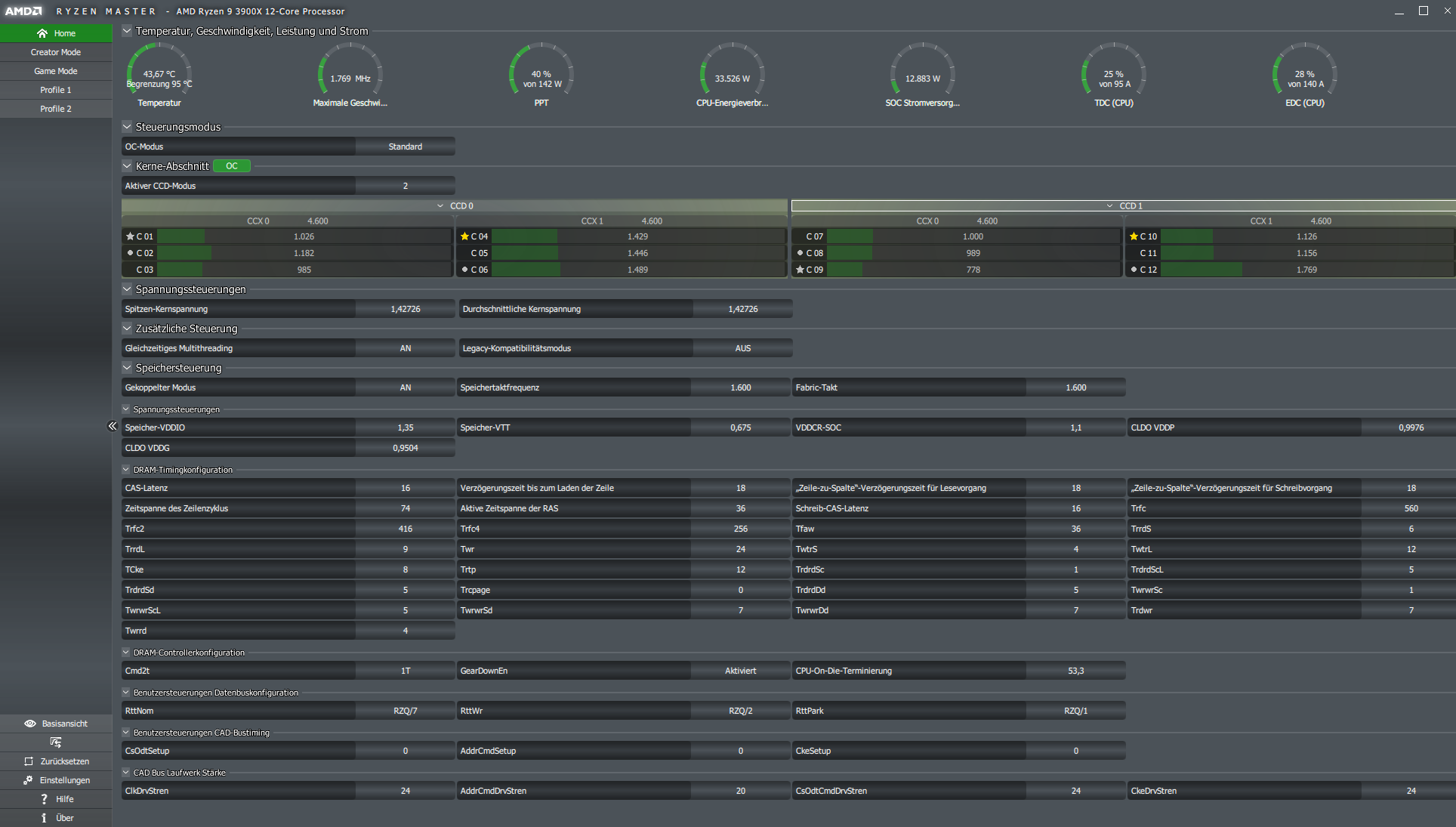This screenshot has width=1456, height=827.
Task: Collapse the DRAM-Timingkonfiguration section
Action: pos(126,470)
